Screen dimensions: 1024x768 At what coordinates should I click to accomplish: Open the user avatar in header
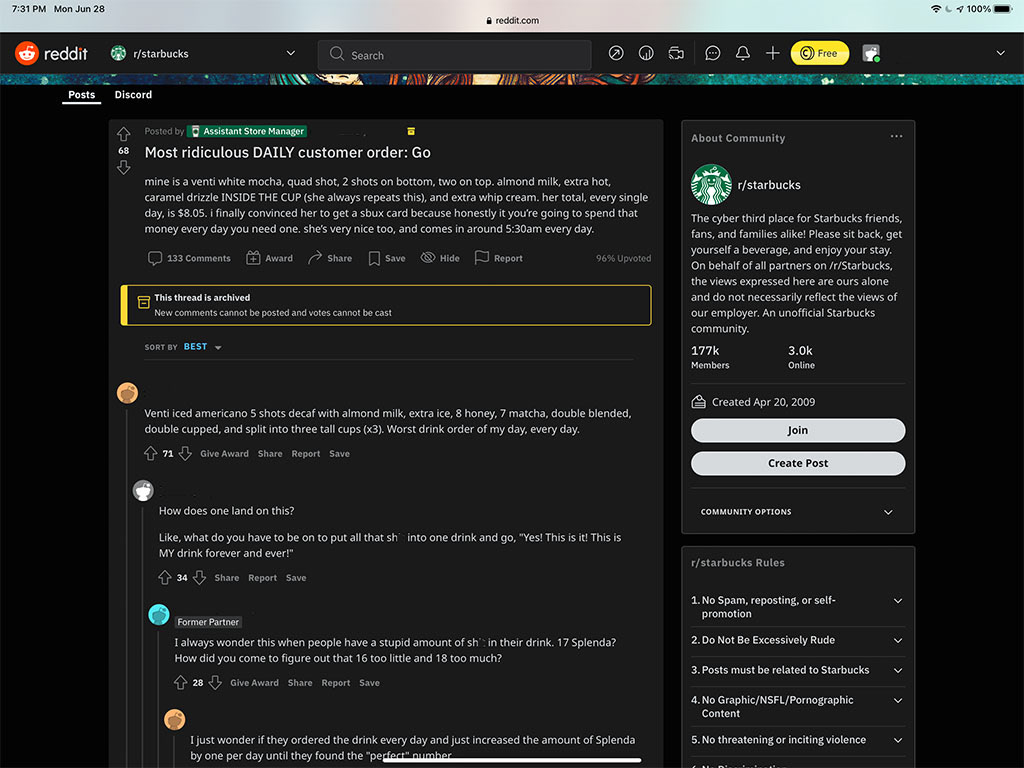point(871,54)
